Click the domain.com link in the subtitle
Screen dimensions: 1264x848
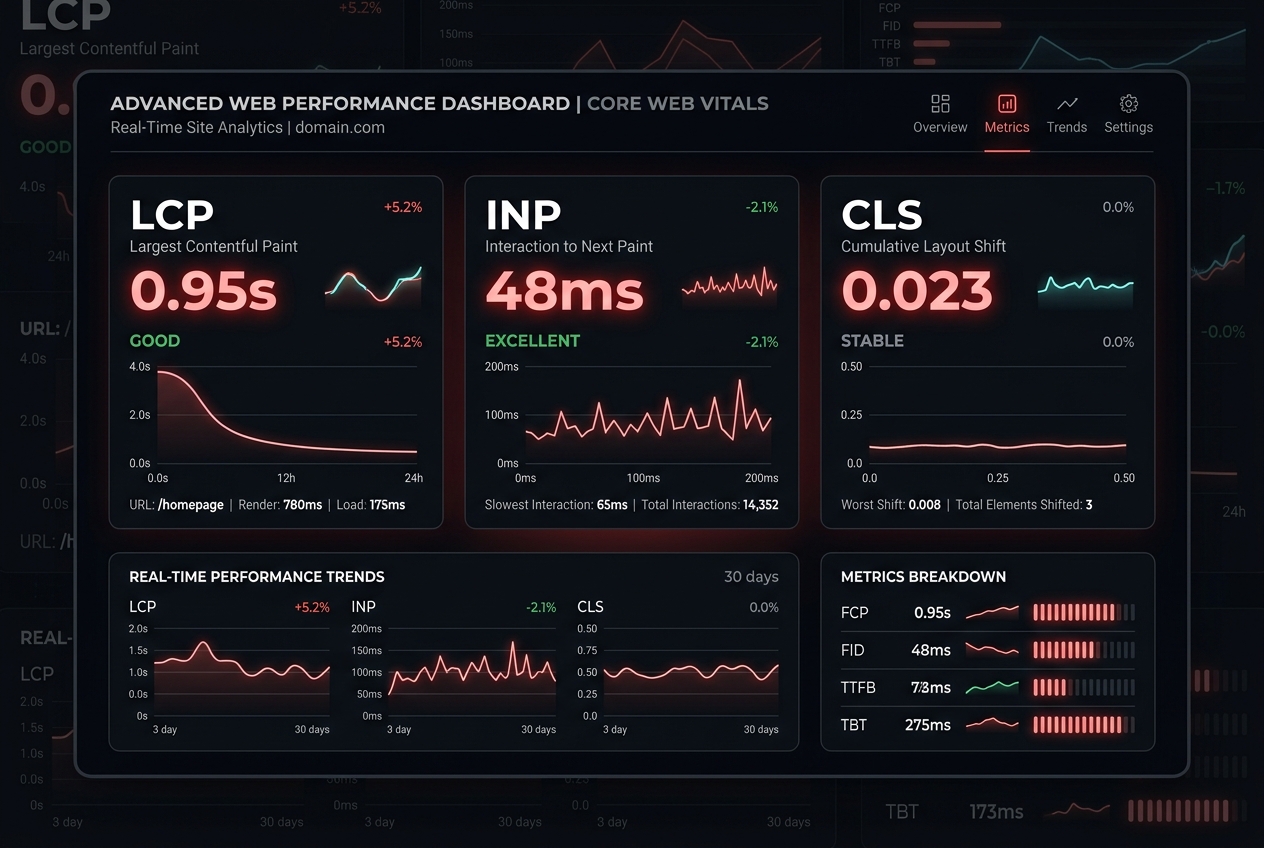(x=340, y=127)
